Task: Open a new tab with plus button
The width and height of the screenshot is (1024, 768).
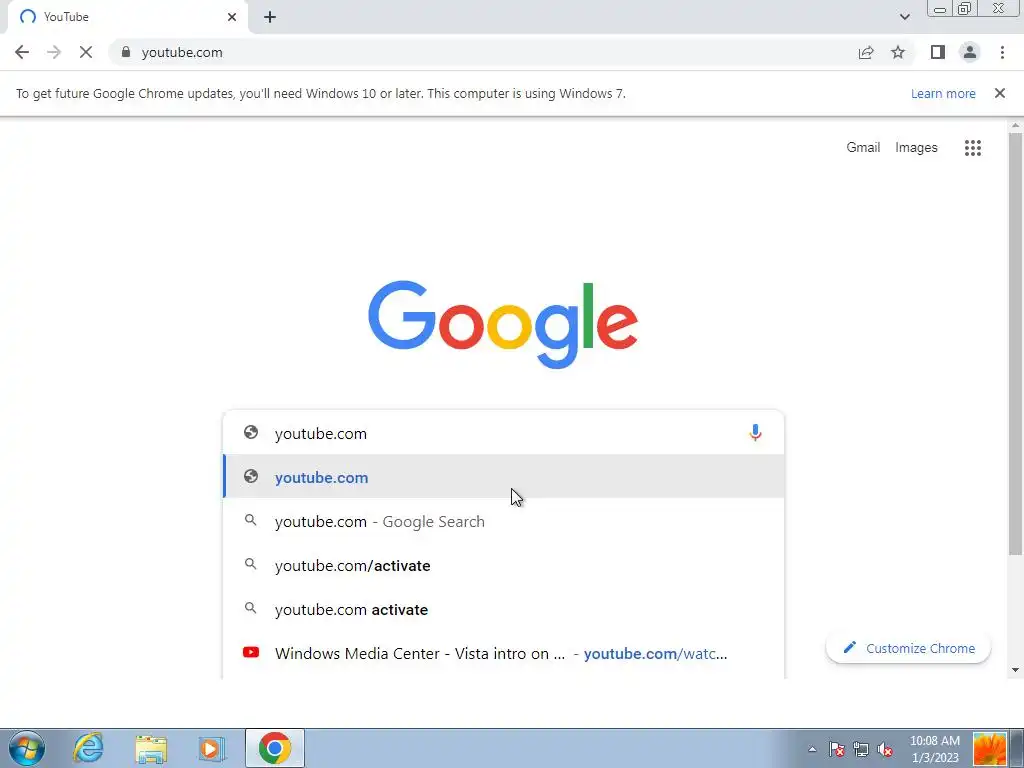Action: 270,17
